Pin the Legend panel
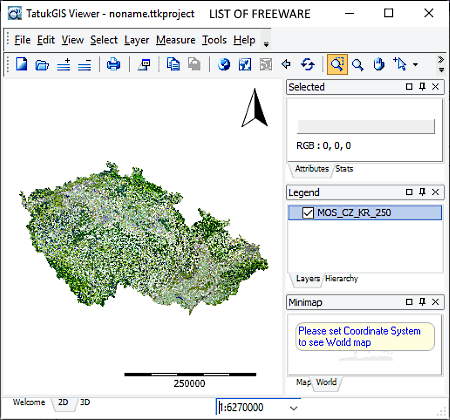Viewport: 450px width, 420px height. tap(422, 192)
